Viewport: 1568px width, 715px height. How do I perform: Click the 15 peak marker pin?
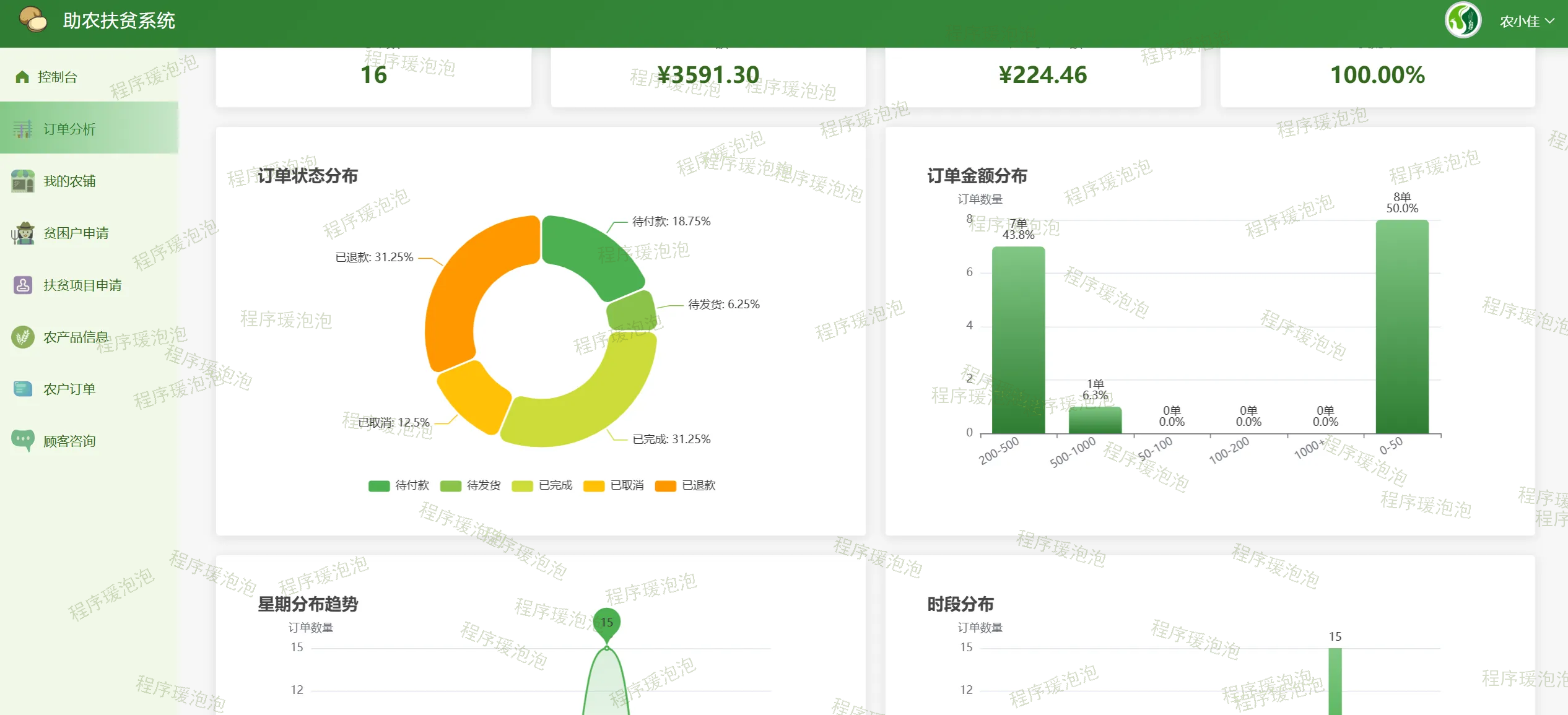click(606, 622)
